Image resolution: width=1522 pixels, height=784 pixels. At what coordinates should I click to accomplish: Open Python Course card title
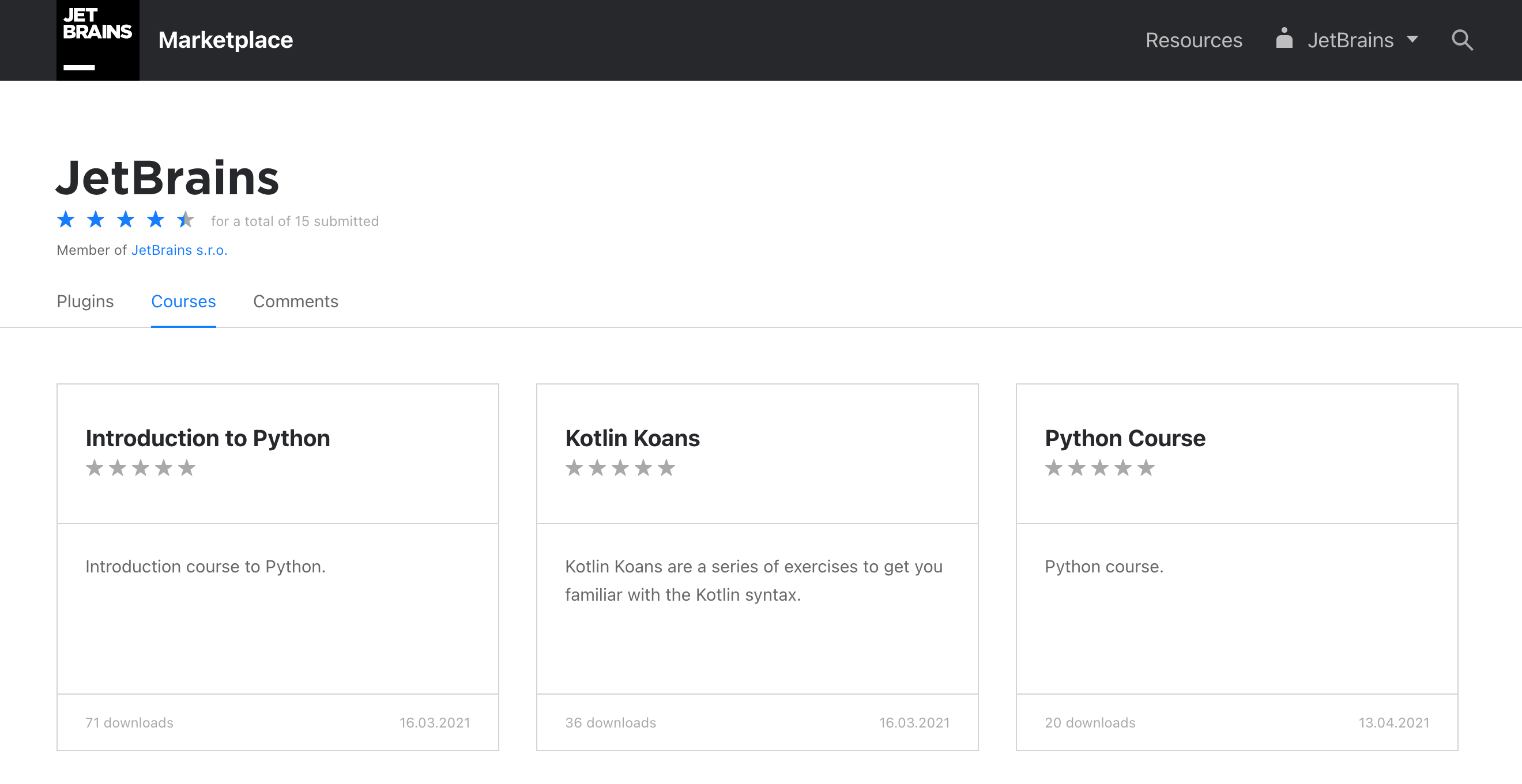pyautogui.click(x=1124, y=438)
